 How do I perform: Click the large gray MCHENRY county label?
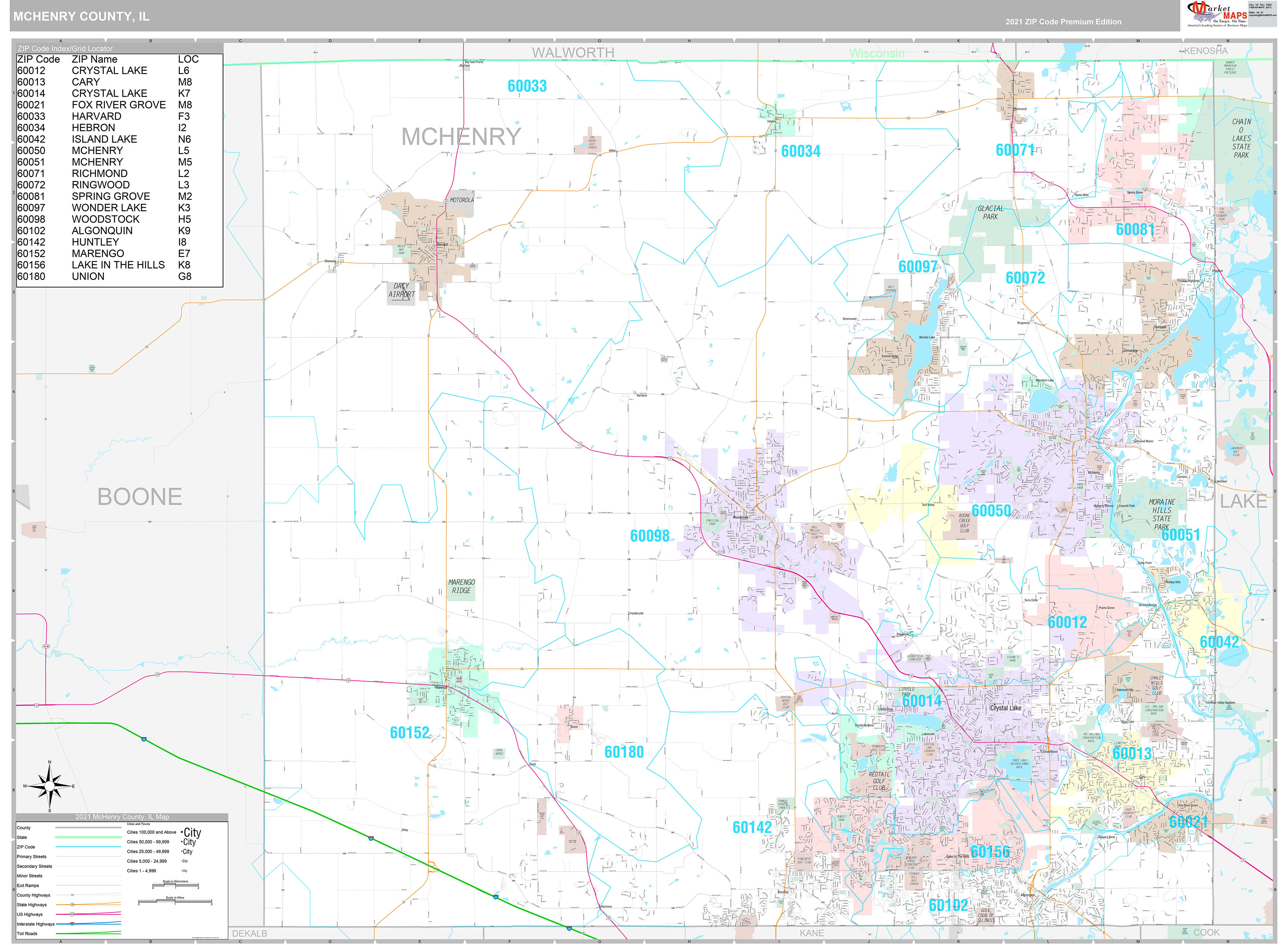pyautogui.click(x=461, y=137)
